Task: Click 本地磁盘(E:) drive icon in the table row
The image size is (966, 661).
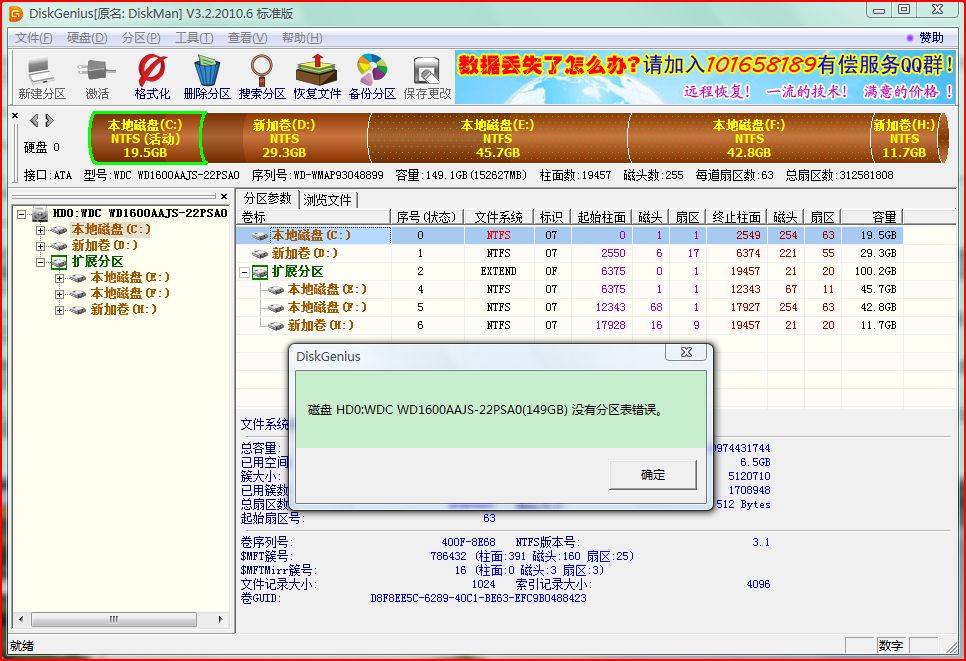Action: pos(276,290)
